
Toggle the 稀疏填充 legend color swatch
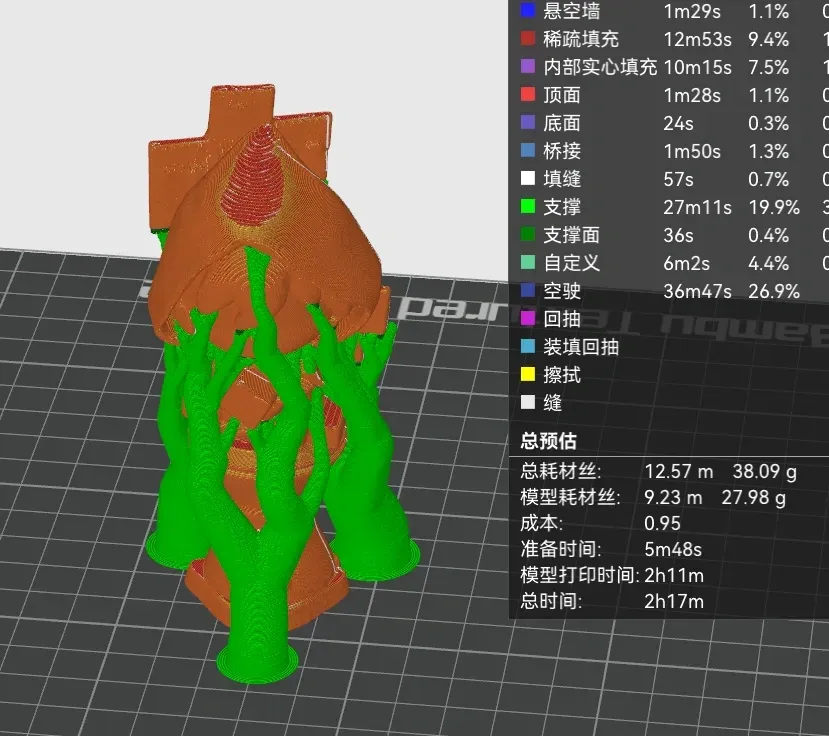click(x=528, y=39)
